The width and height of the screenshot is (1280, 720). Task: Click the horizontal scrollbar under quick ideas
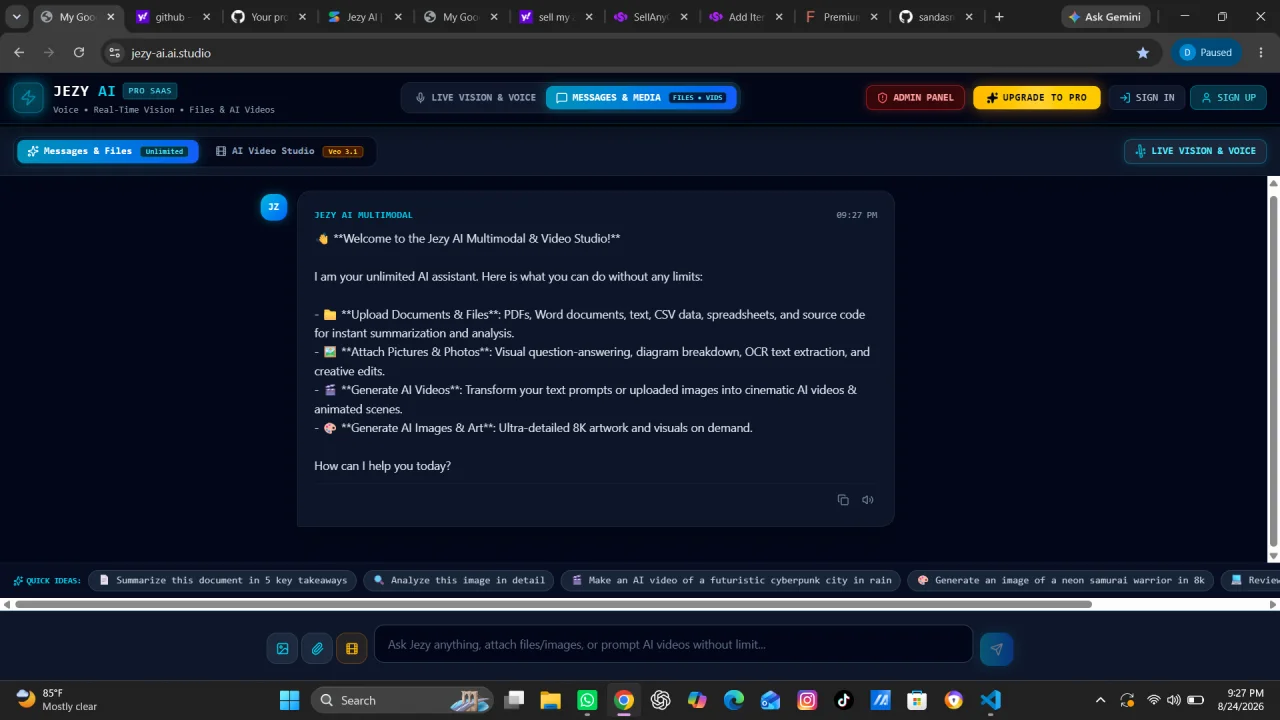pos(553,604)
